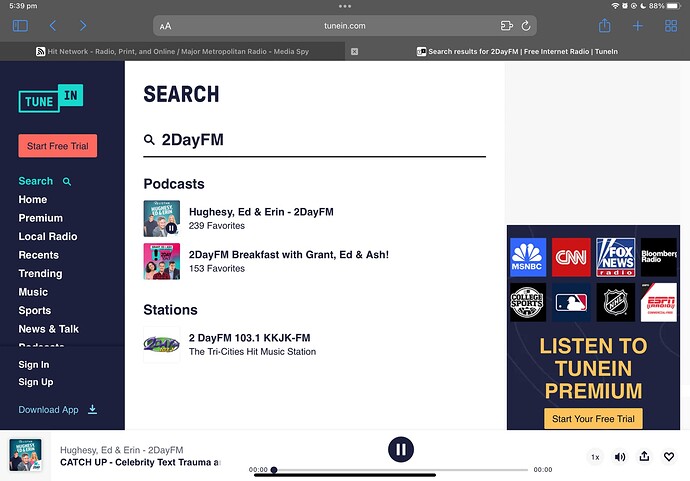Click the ESPN Radio logo
Viewport: 690px width, 481px height.
pos(659,302)
